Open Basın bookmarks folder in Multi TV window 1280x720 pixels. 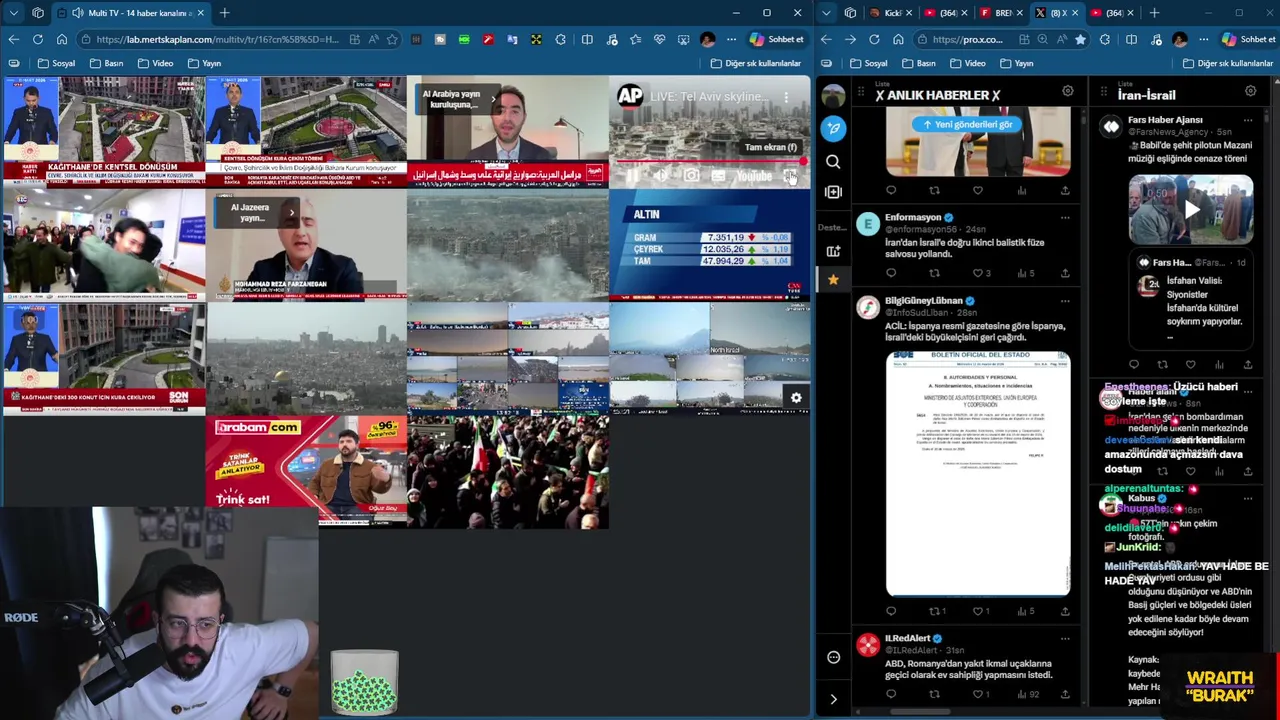(107, 63)
